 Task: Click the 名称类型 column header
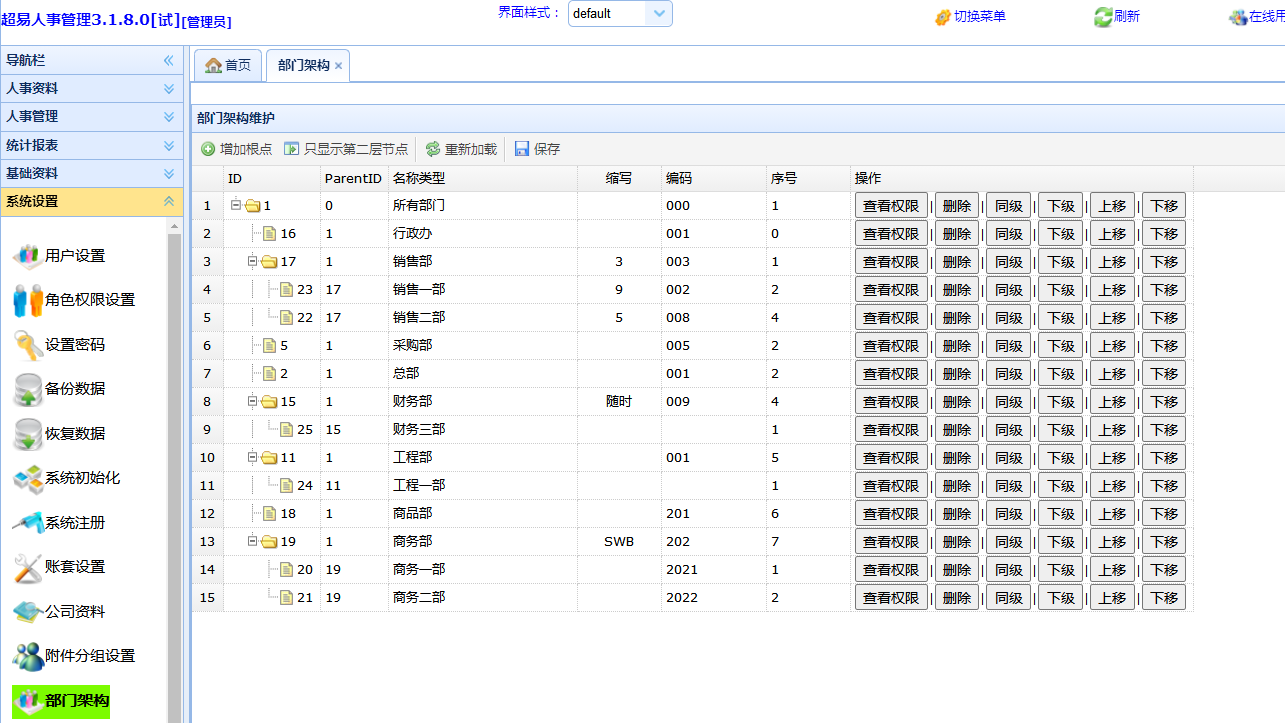(x=482, y=178)
